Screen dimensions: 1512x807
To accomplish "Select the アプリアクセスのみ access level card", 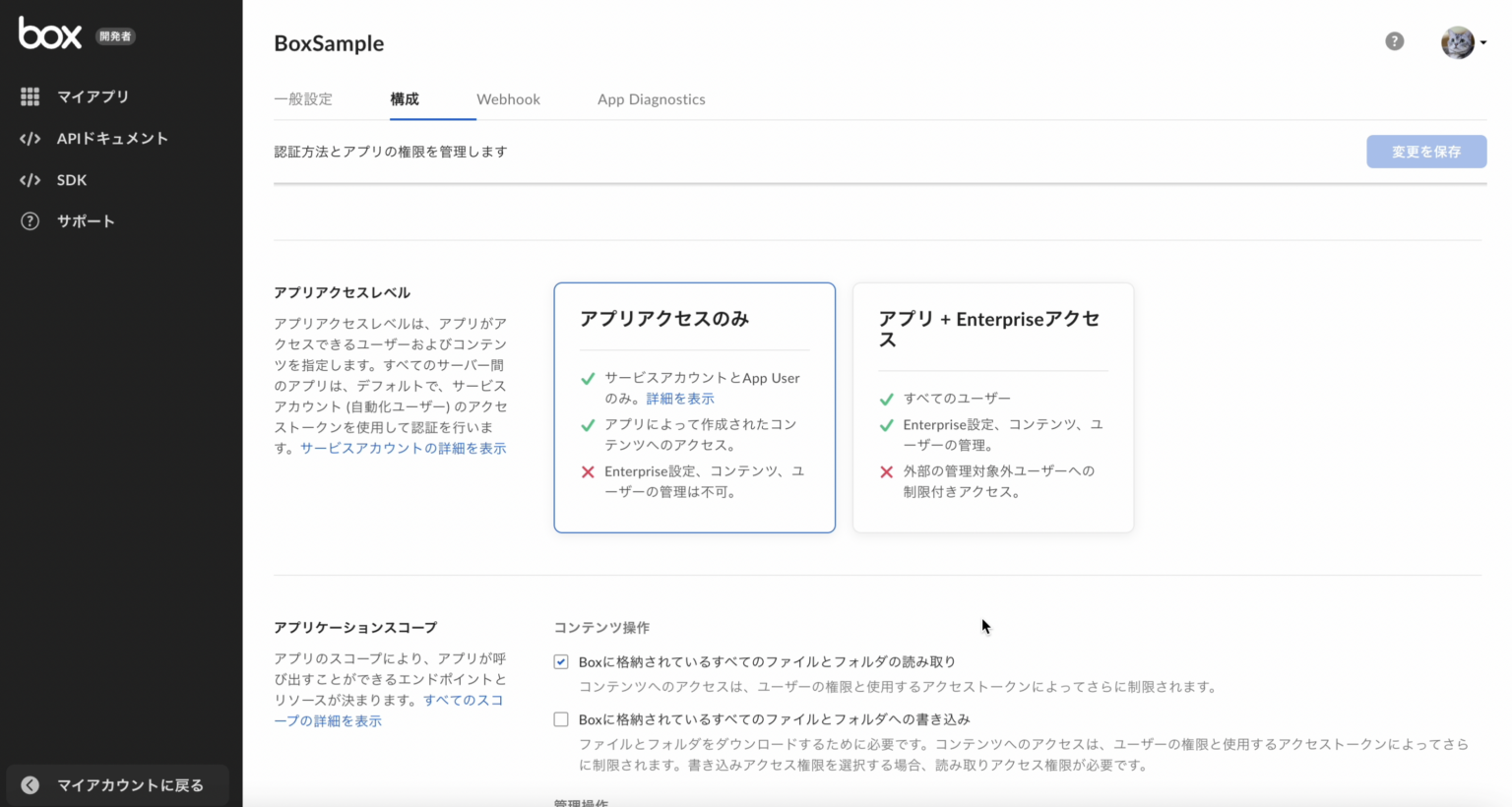I will [694, 407].
